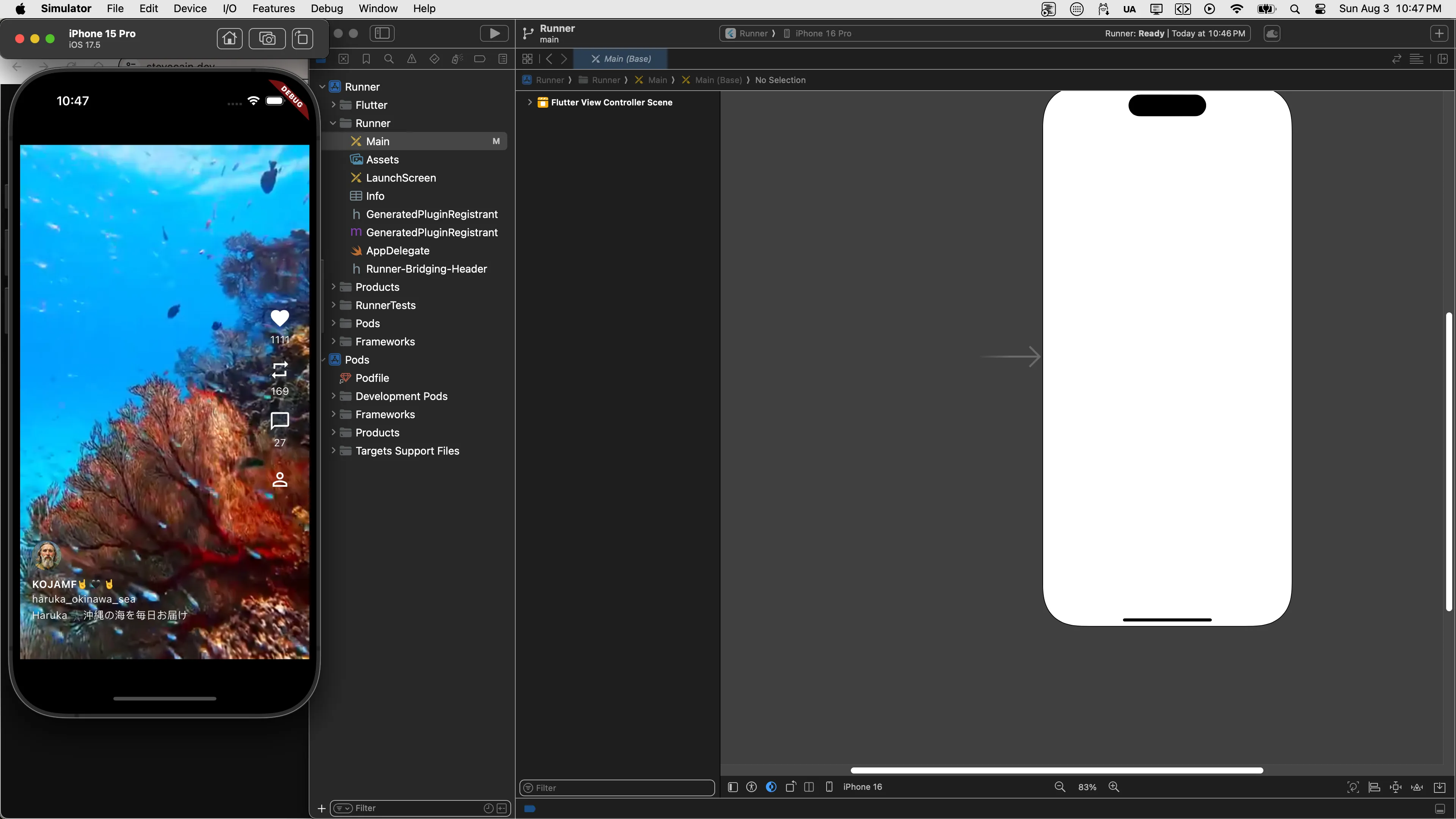The image size is (1456, 819).
Task: Select the Main (Base) editor tab
Action: (621, 59)
